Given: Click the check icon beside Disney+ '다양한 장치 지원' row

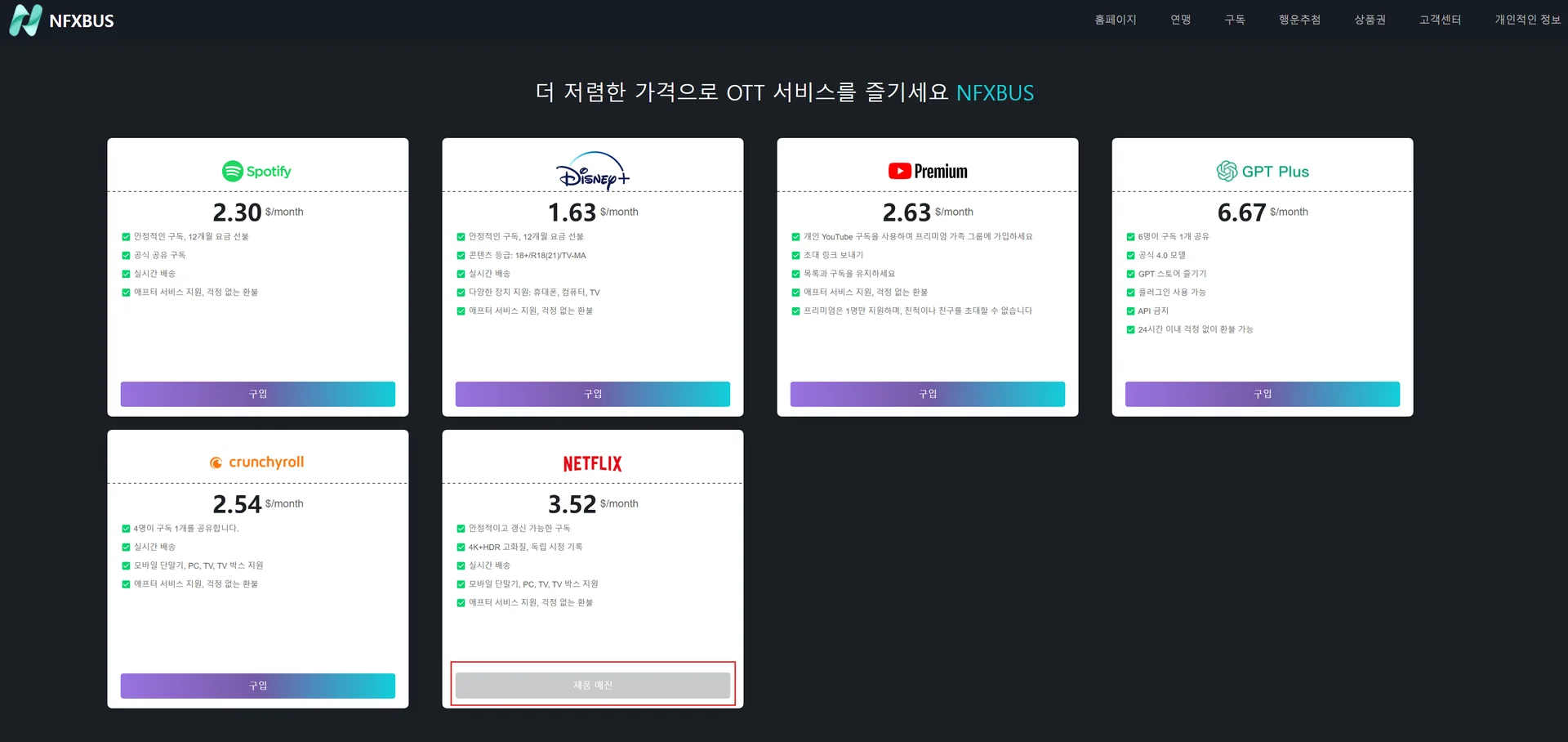Looking at the screenshot, I should coord(461,293).
